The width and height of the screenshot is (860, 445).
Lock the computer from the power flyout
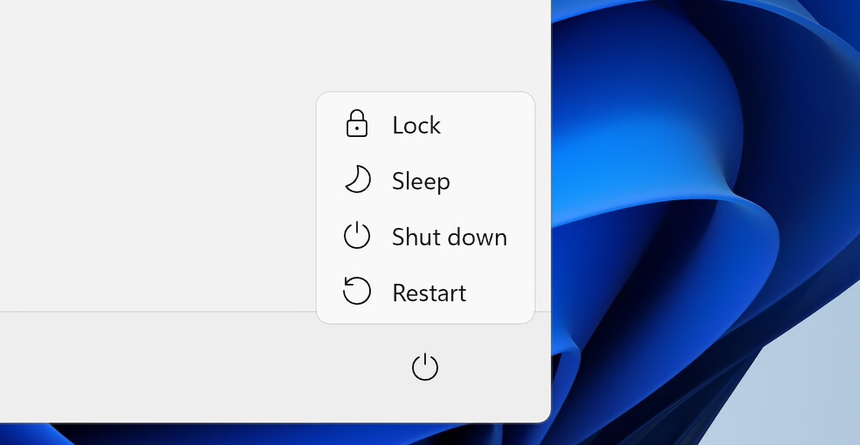tap(416, 125)
